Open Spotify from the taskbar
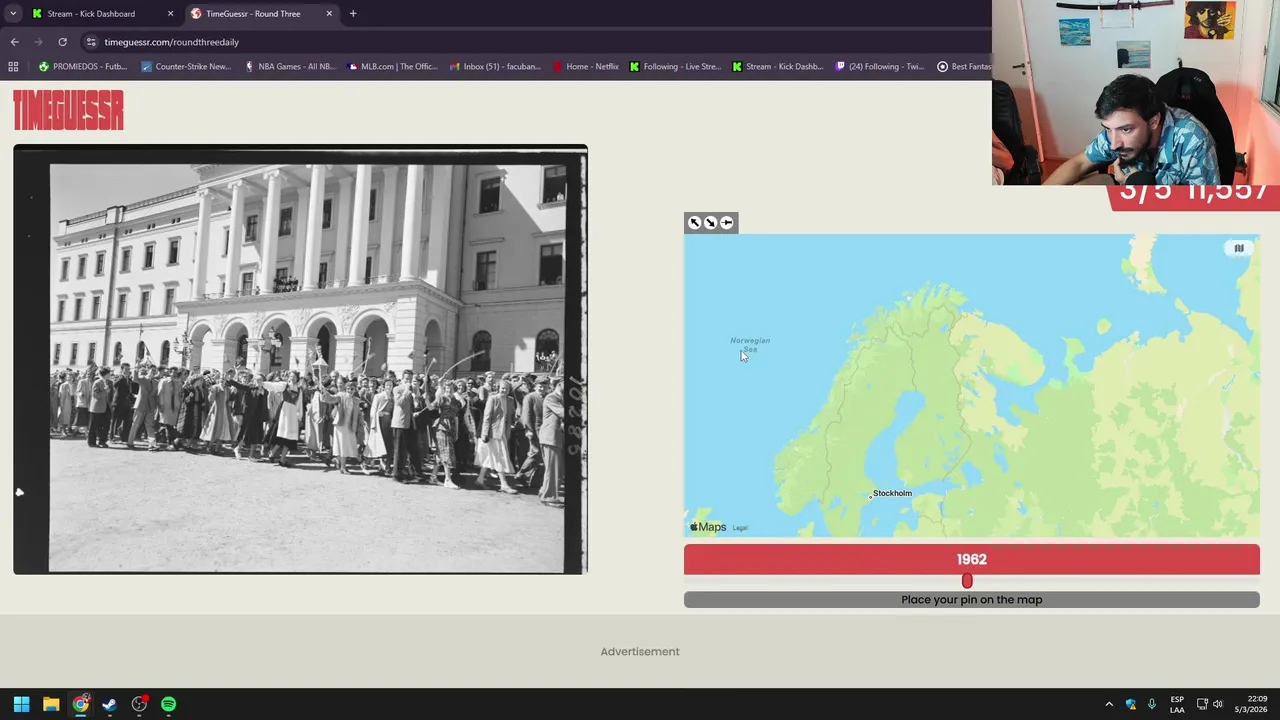This screenshot has height=720, width=1280. [168, 704]
